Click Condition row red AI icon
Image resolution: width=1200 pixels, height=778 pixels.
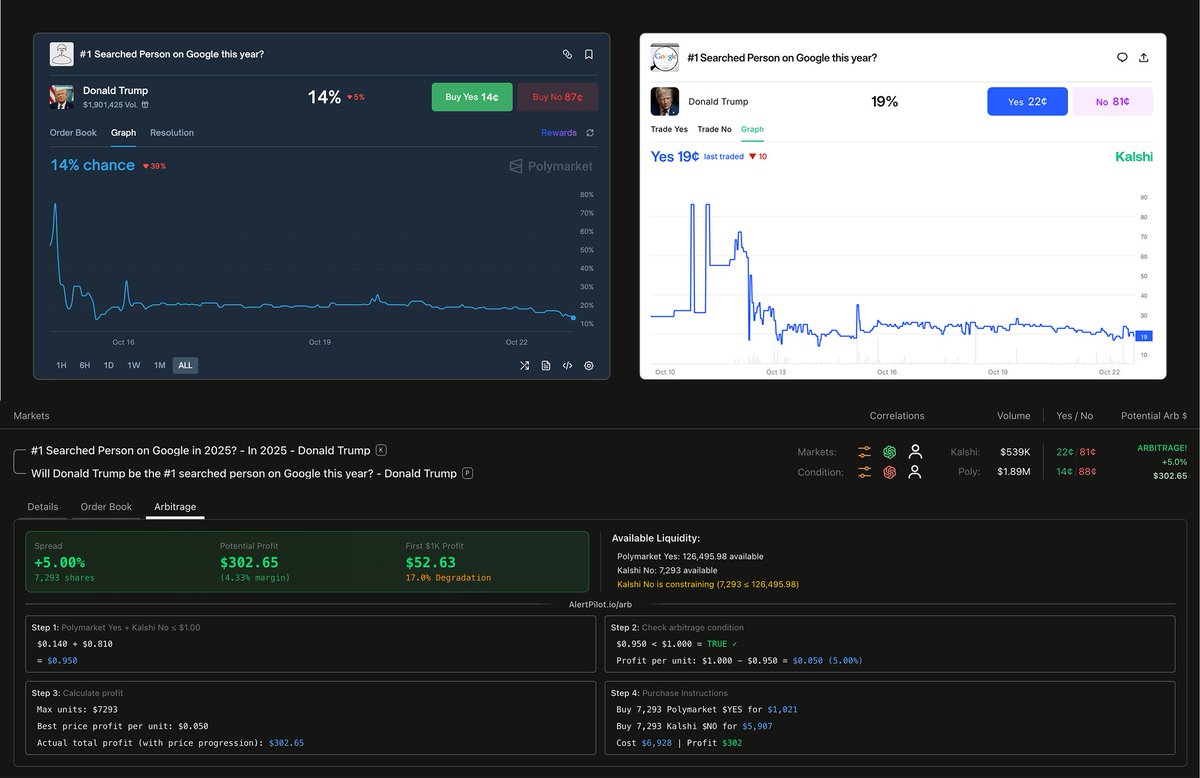coord(889,472)
